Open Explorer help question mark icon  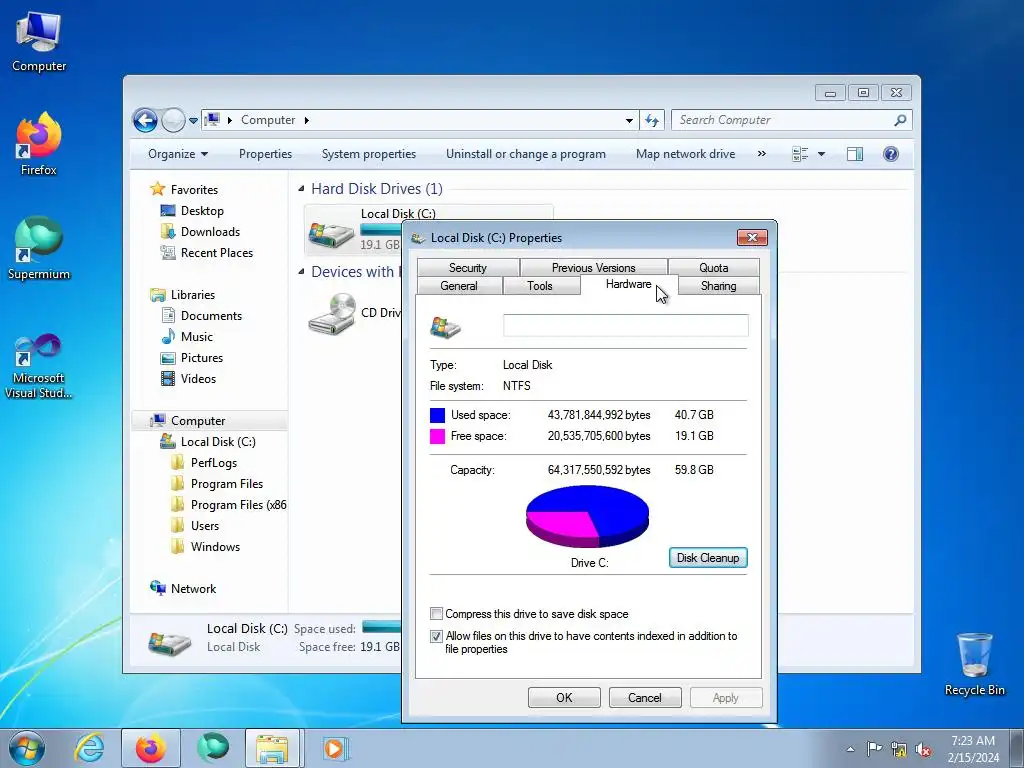click(891, 154)
